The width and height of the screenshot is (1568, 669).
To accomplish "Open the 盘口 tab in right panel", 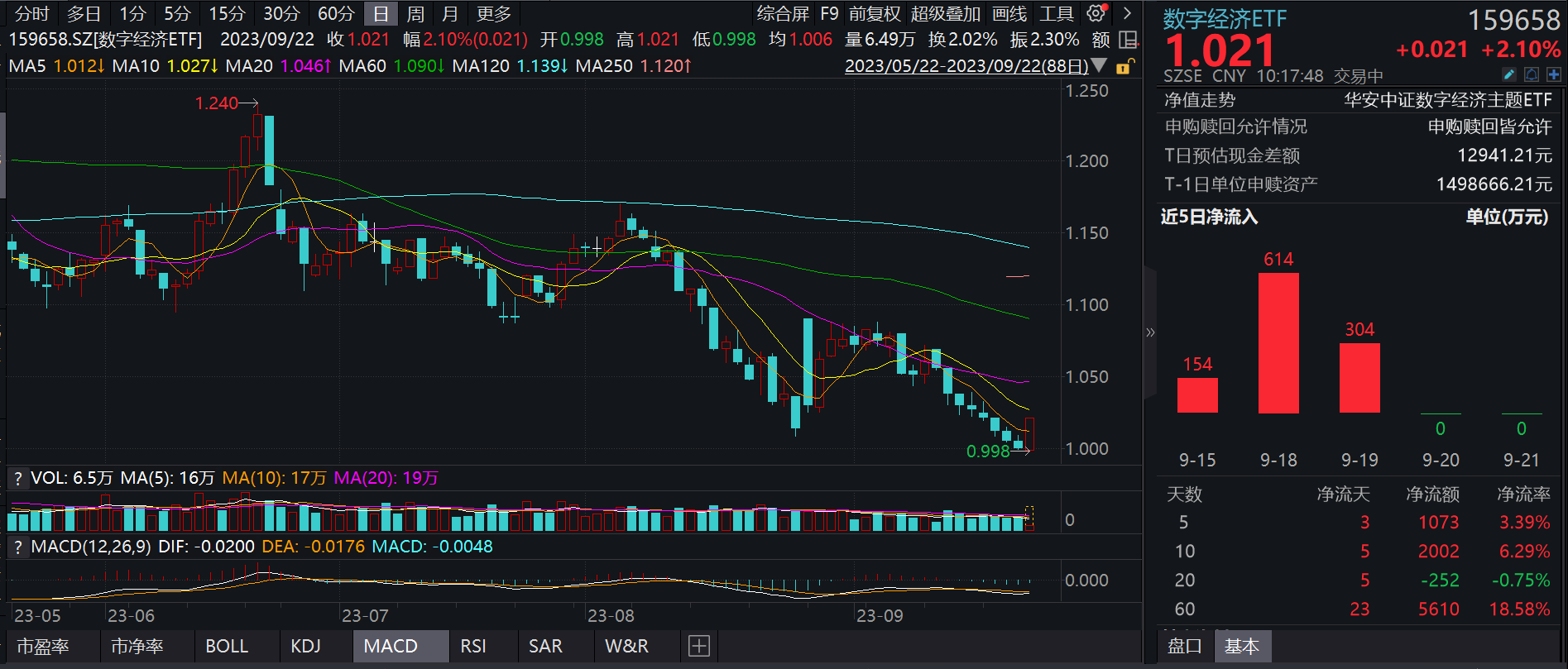I will pyautogui.click(x=1184, y=646).
